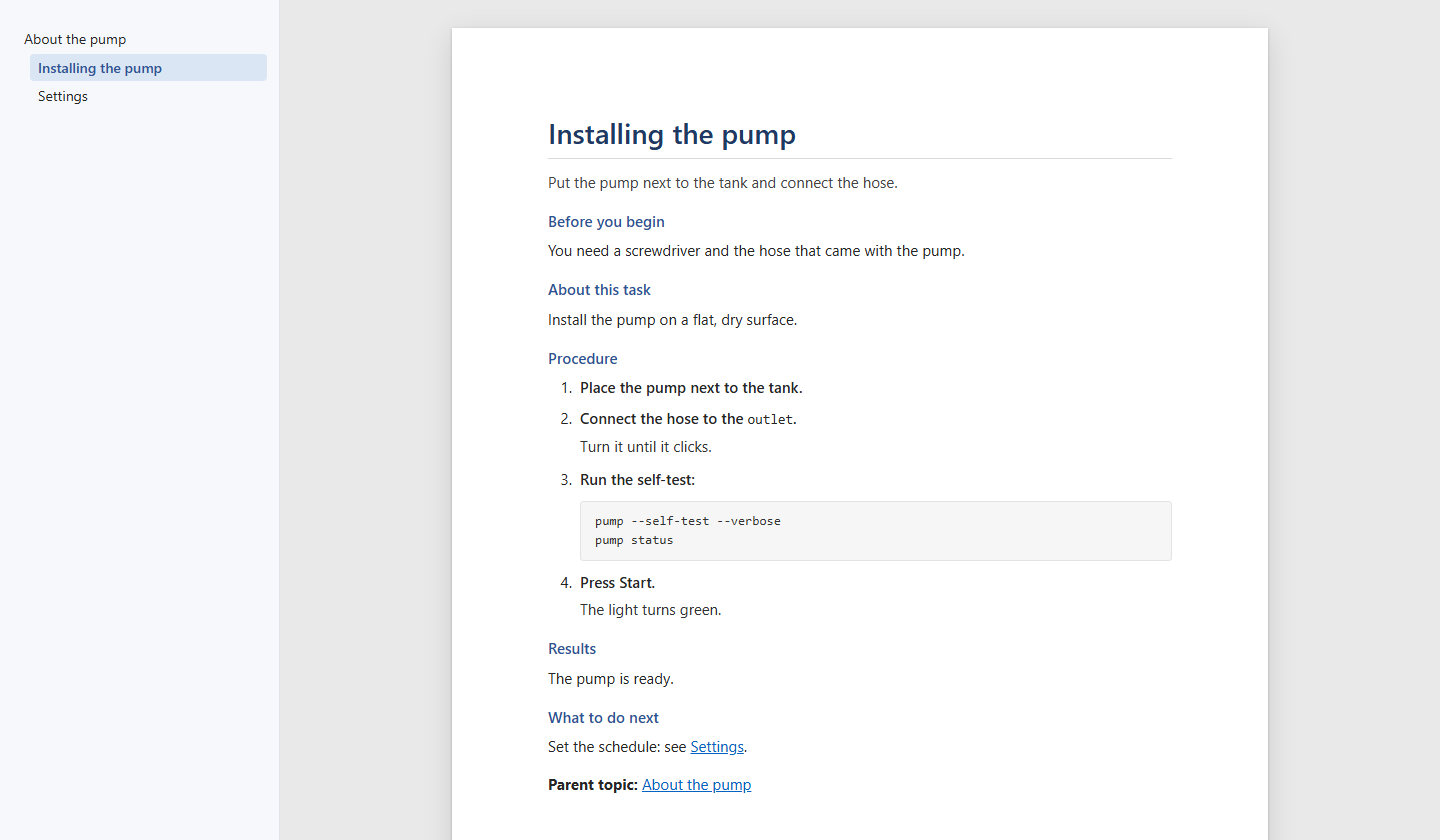This screenshot has width=1440, height=840.
Task: Go to the Parent topic link 'About the pump'
Action: point(696,785)
